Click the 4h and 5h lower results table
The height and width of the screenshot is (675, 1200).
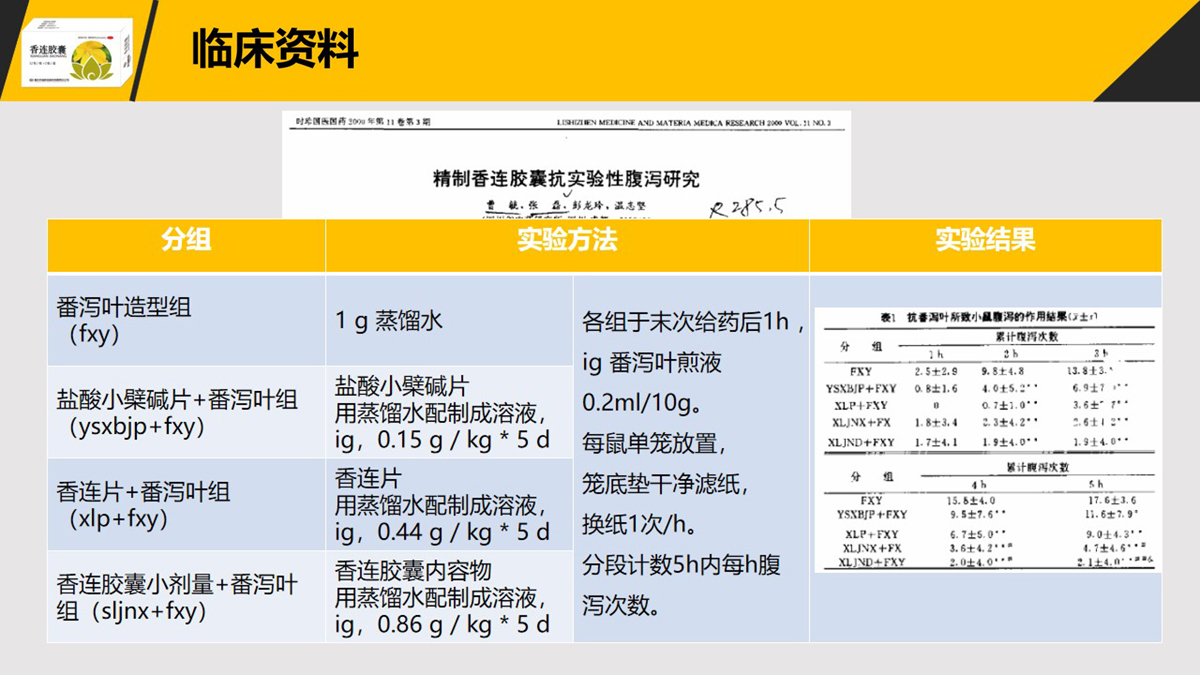986,515
